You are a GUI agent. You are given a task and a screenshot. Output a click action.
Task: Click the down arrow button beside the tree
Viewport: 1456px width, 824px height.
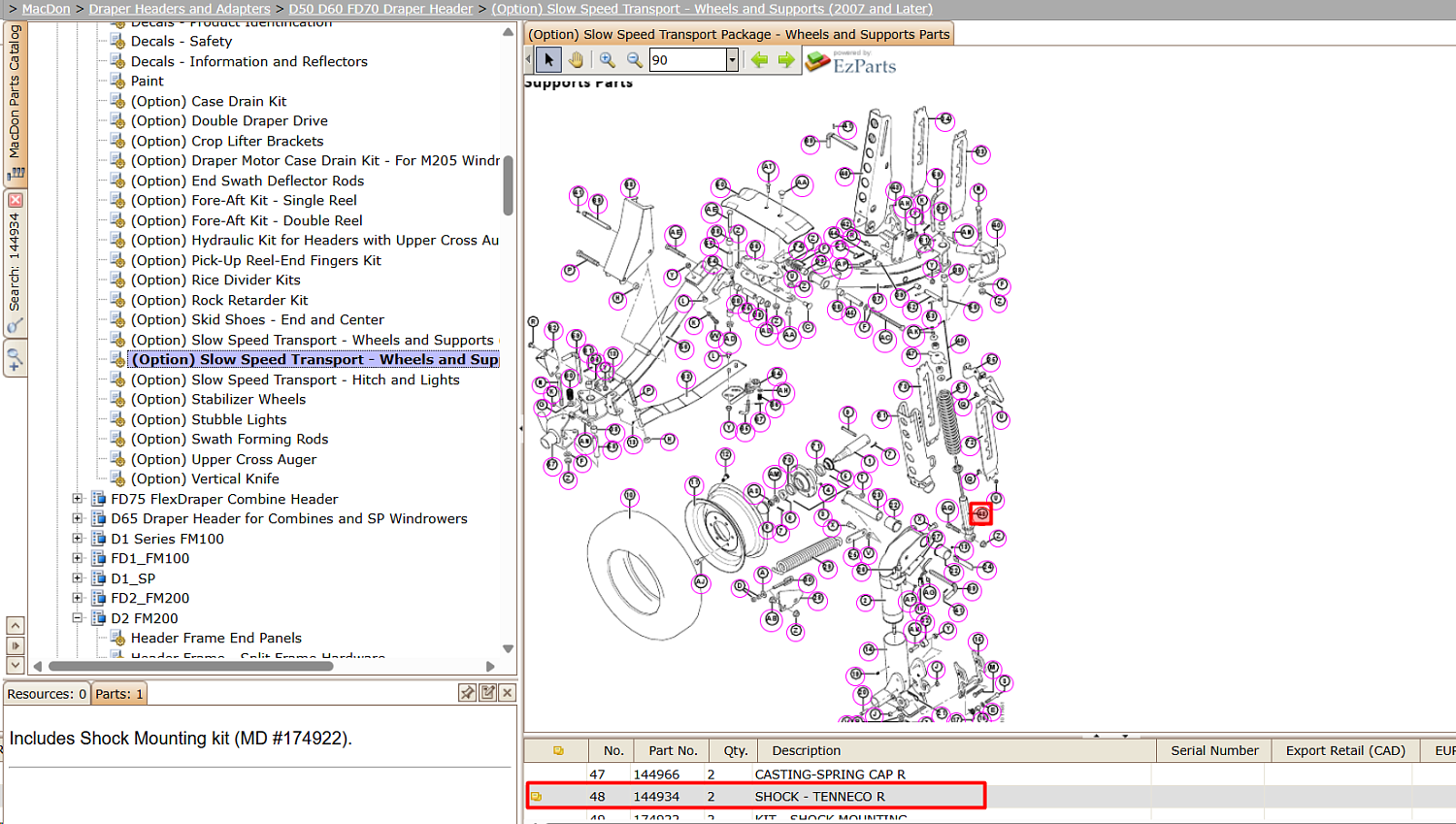(16, 665)
